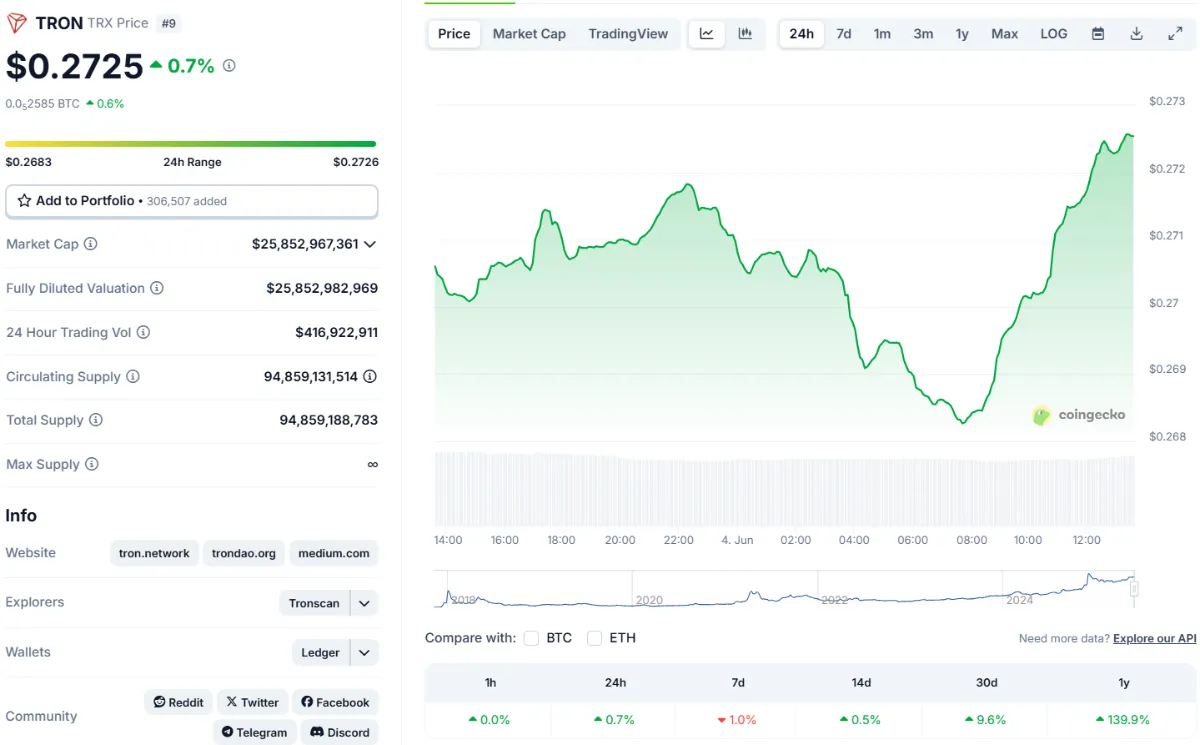Click the 14d 0.5% performance cell
The width and height of the screenshot is (1200, 745).
(861, 719)
